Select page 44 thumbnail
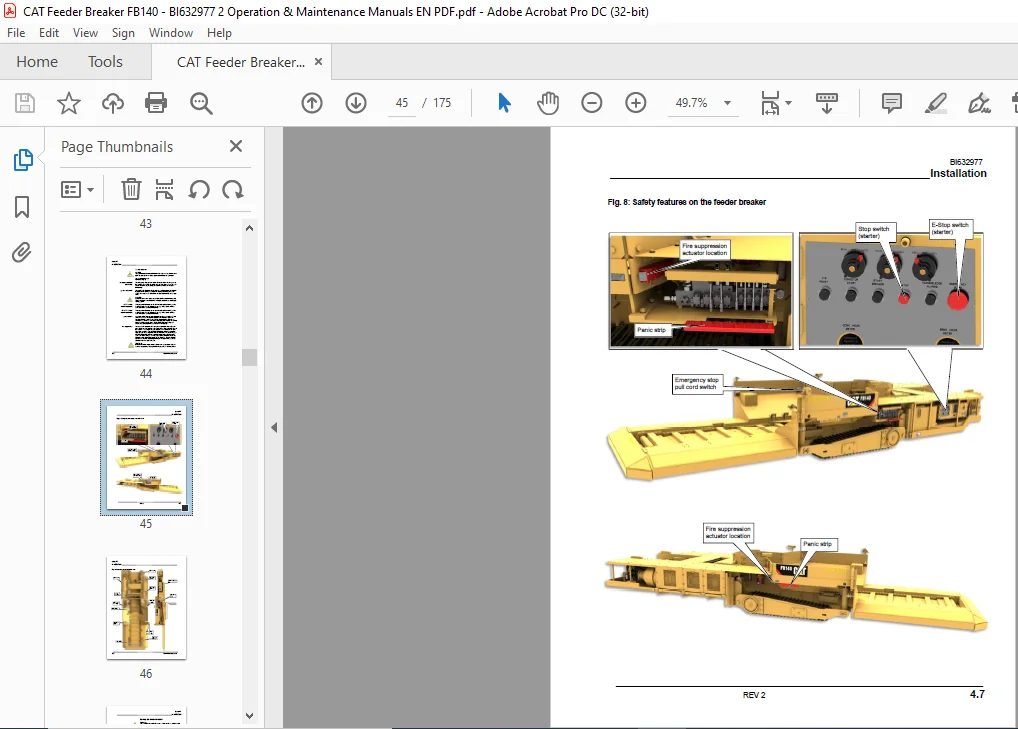 146,307
